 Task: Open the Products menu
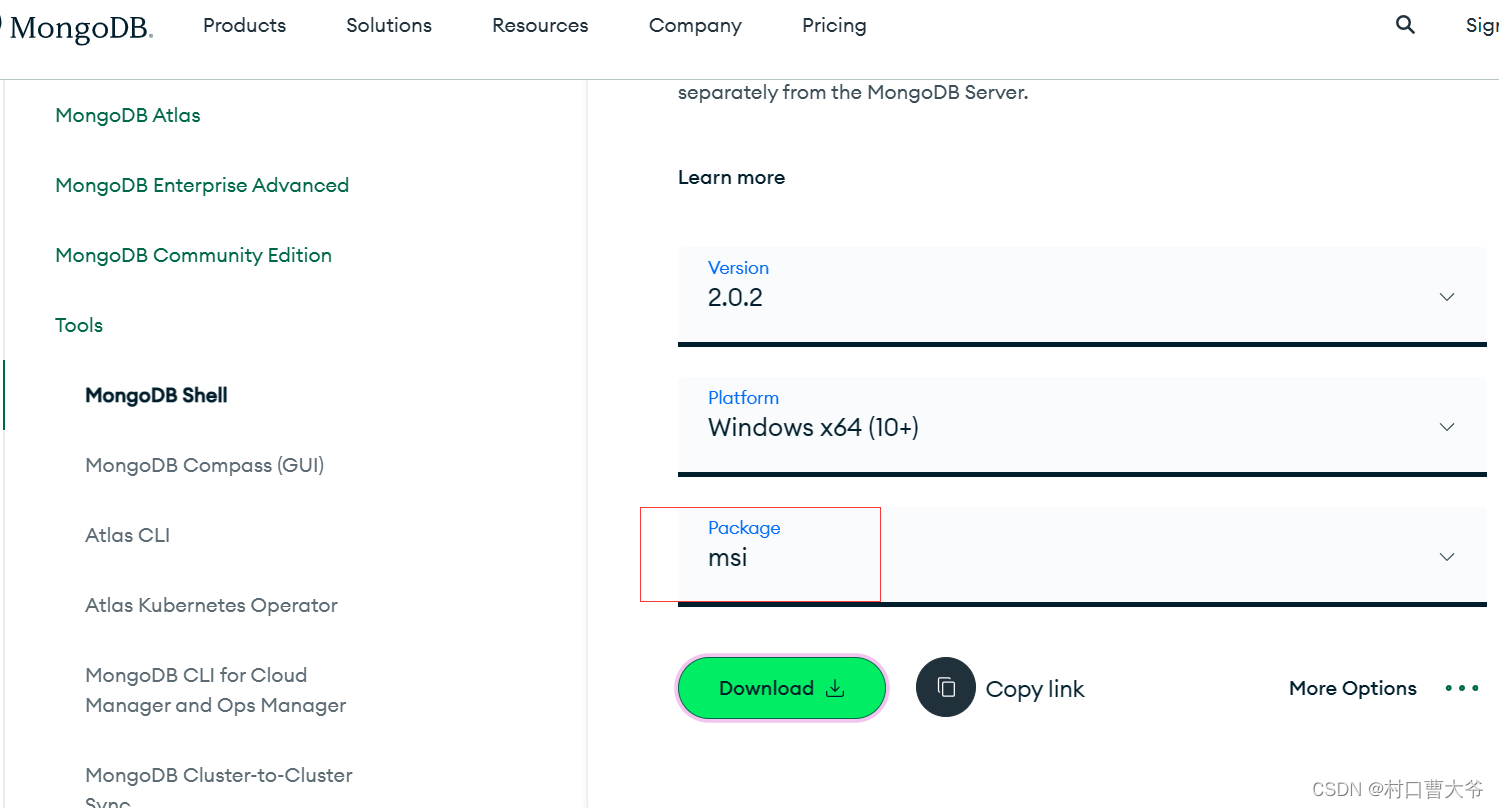pyautogui.click(x=243, y=25)
